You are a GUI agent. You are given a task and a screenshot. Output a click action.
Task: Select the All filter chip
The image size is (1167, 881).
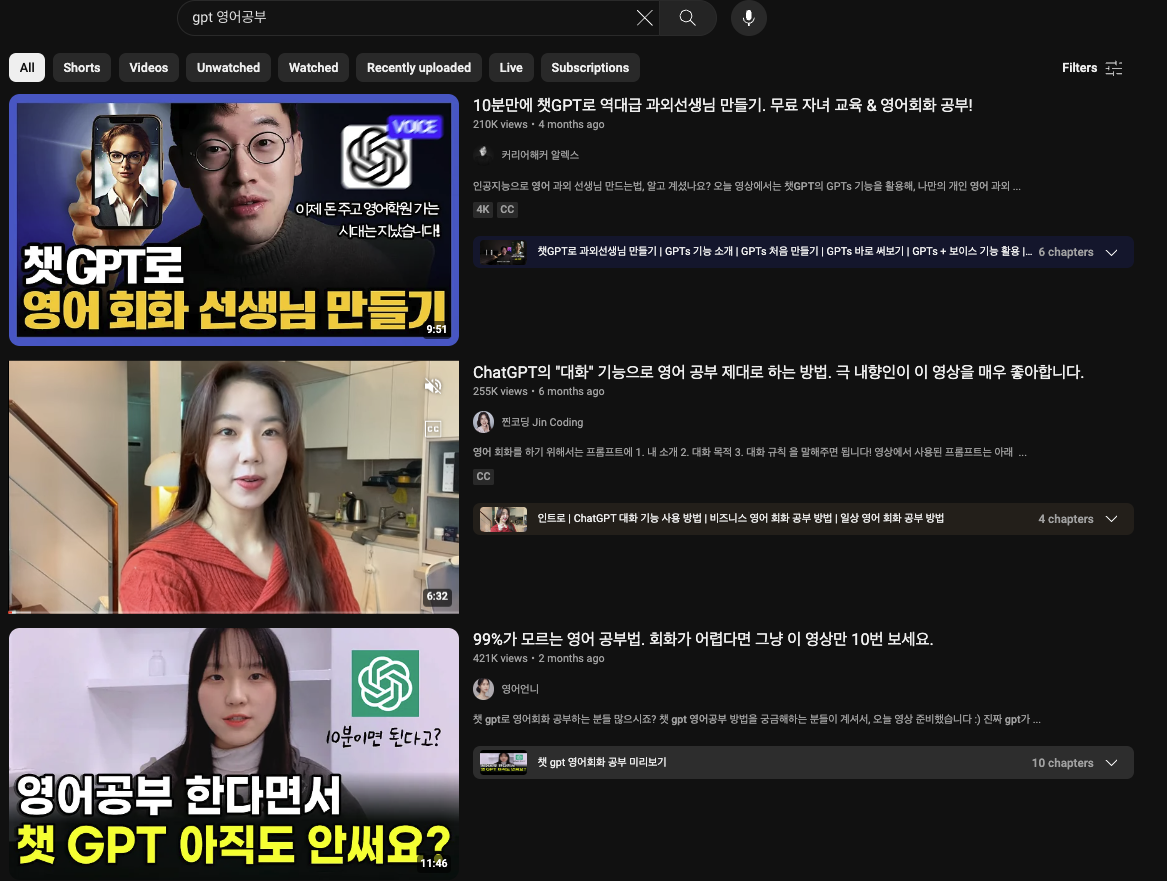tap(27, 68)
